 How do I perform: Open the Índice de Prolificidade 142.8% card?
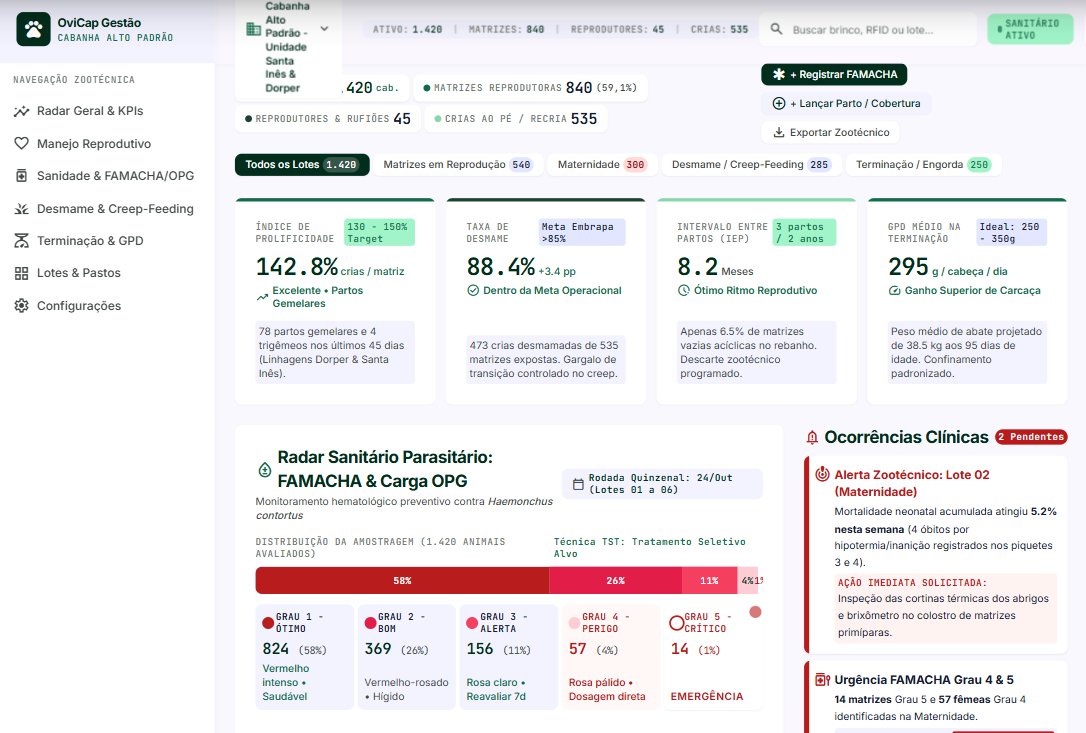335,301
